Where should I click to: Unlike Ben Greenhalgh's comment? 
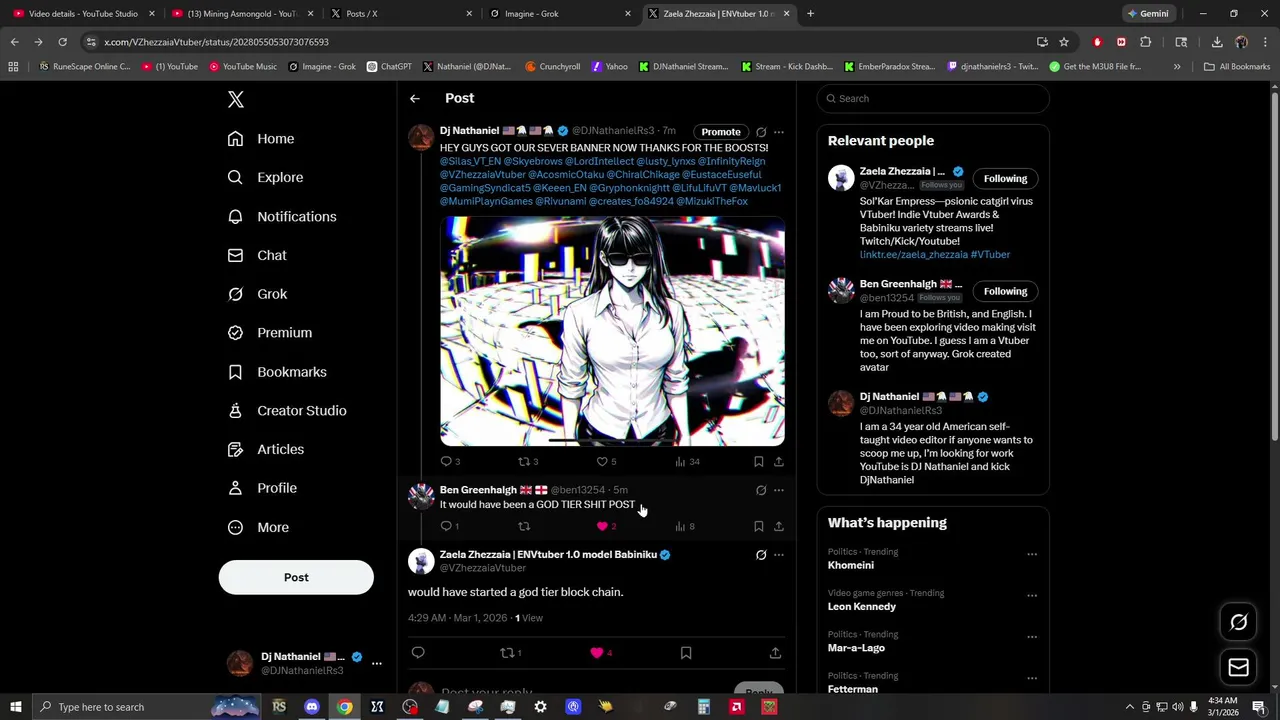pyautogui.click(x=602, y=526)
